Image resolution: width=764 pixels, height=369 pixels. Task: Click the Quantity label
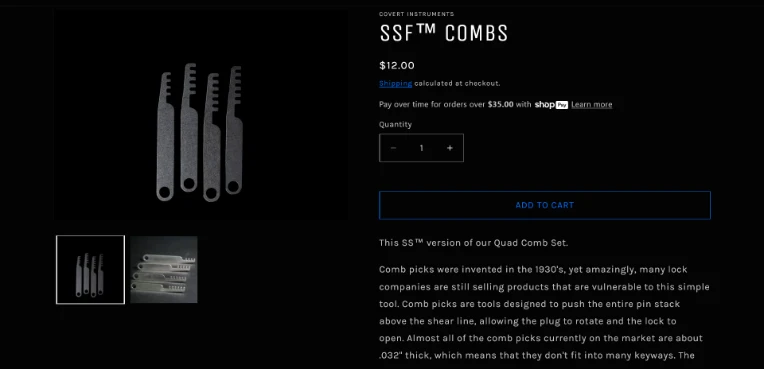(395, 124)
